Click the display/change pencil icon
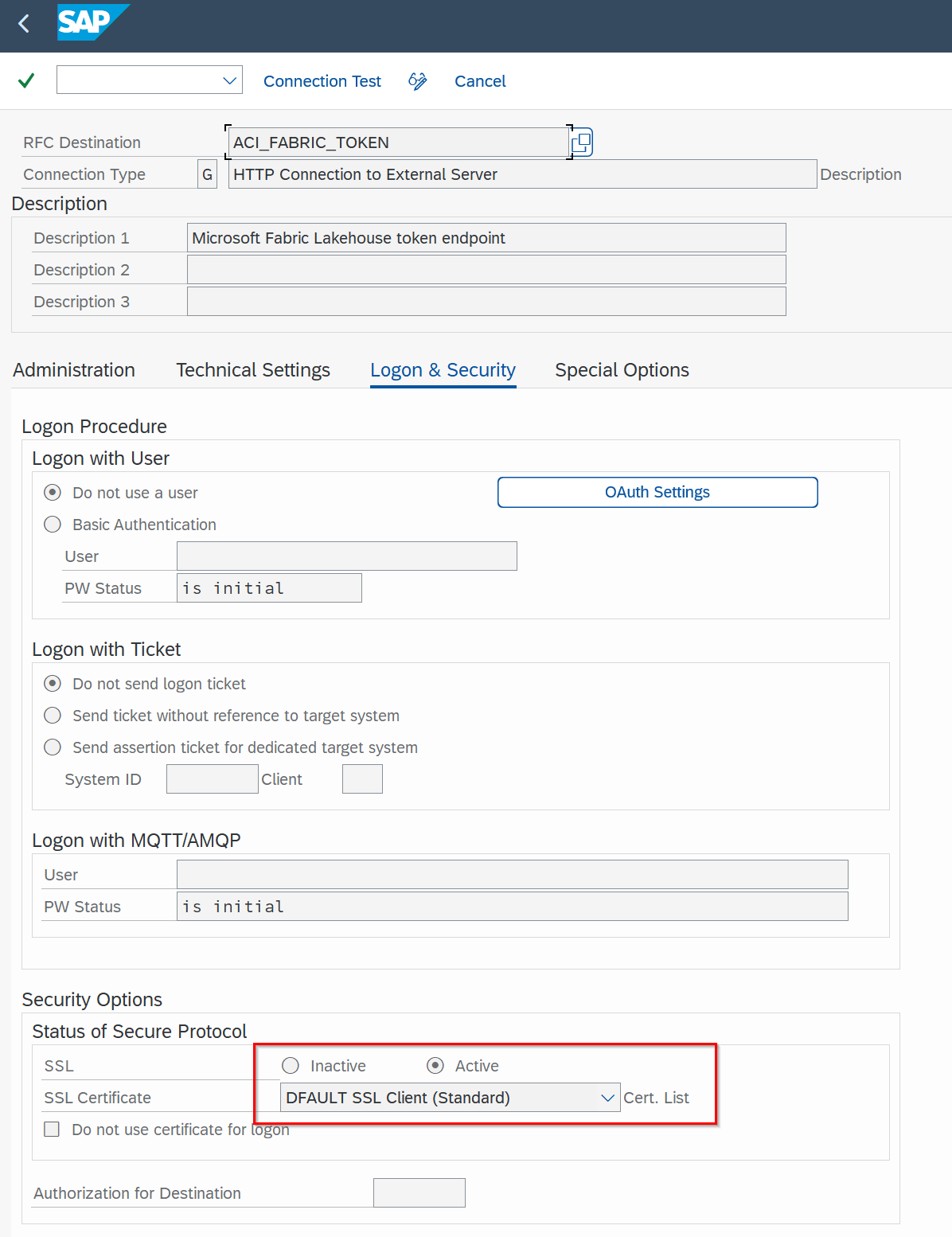 coord(417,81)
